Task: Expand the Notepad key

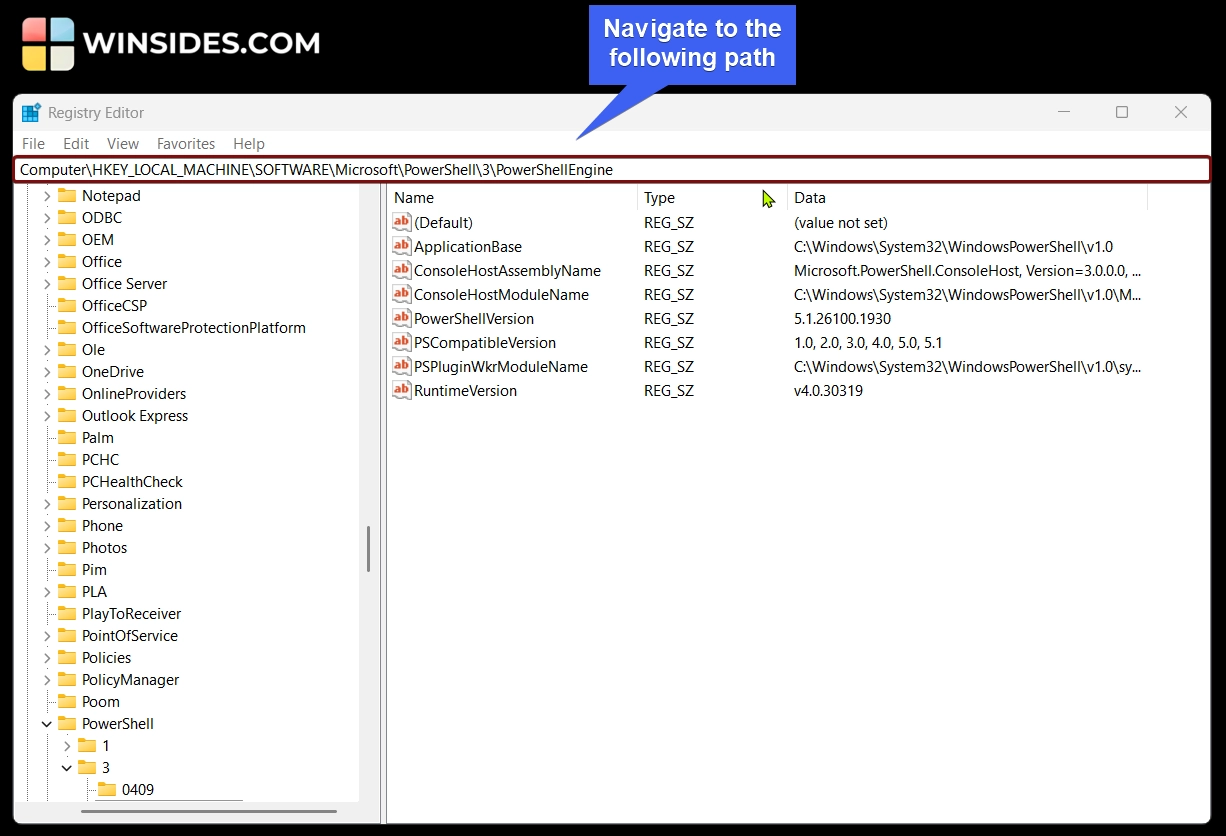Action: pyautogui.click(x=47, y=196)
